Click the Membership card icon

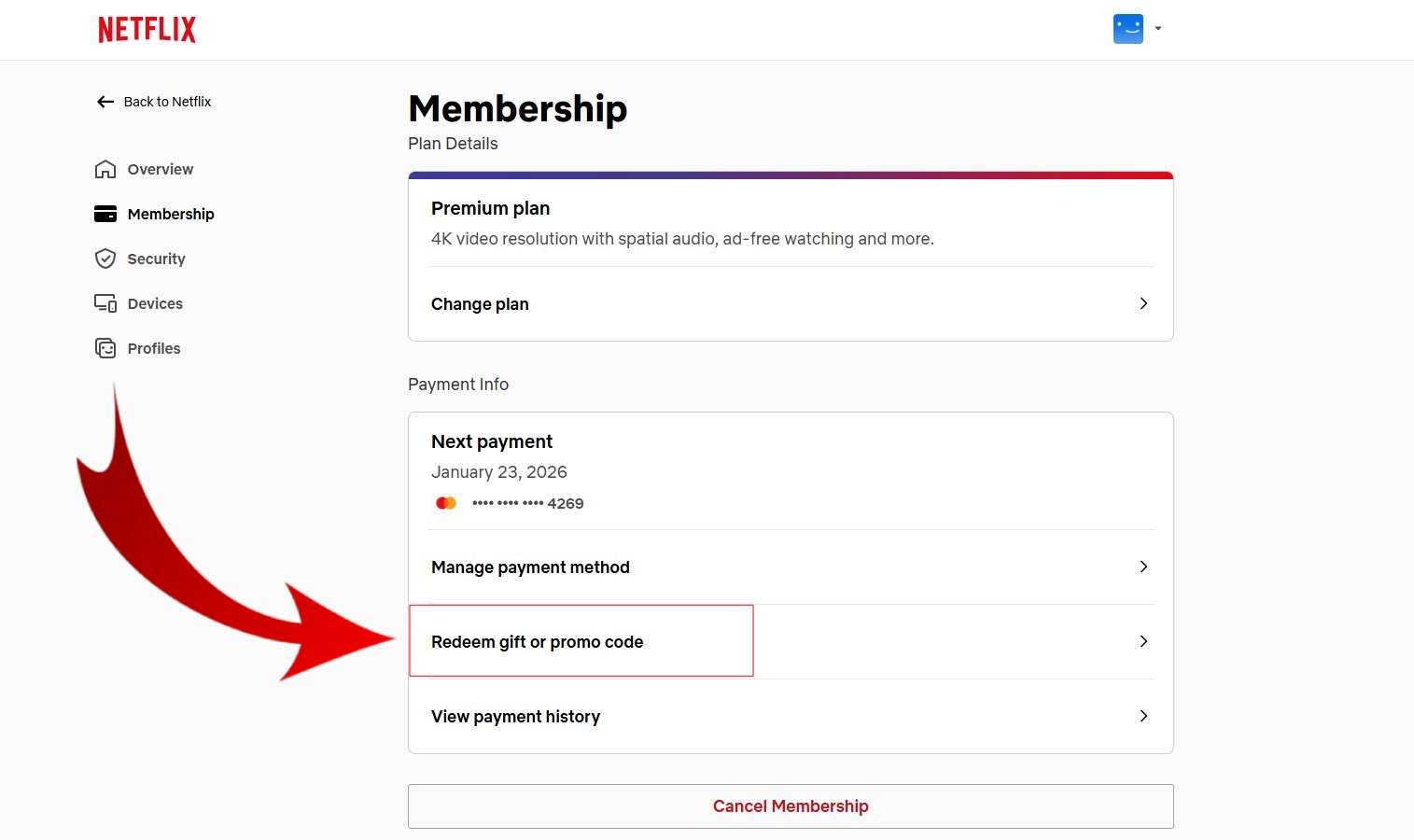(105, 214)
